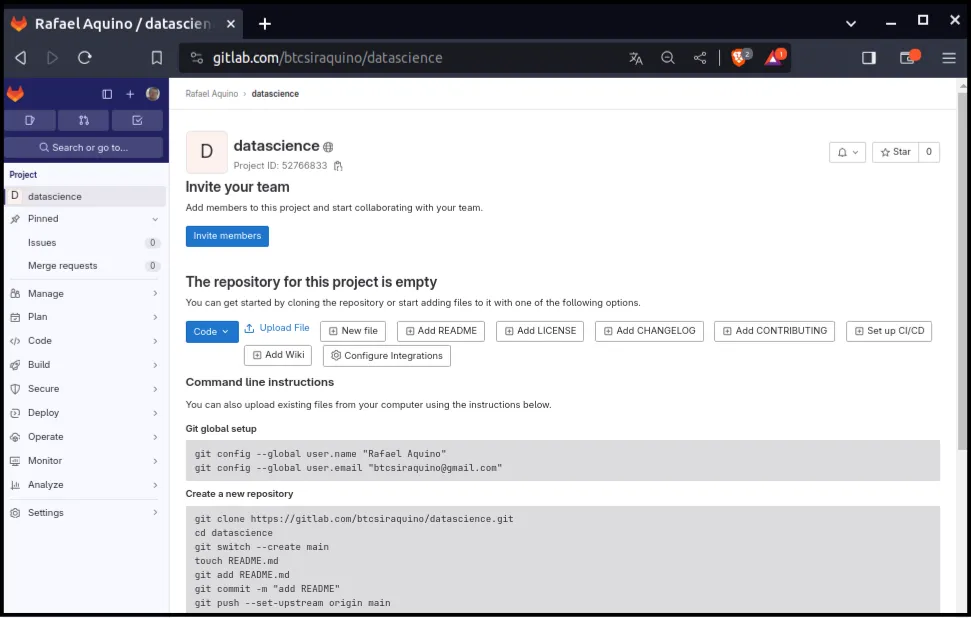The width and height of the screenshot is (971, 618).
Task: Collapse the Pinned section
Action: (85, 219)
